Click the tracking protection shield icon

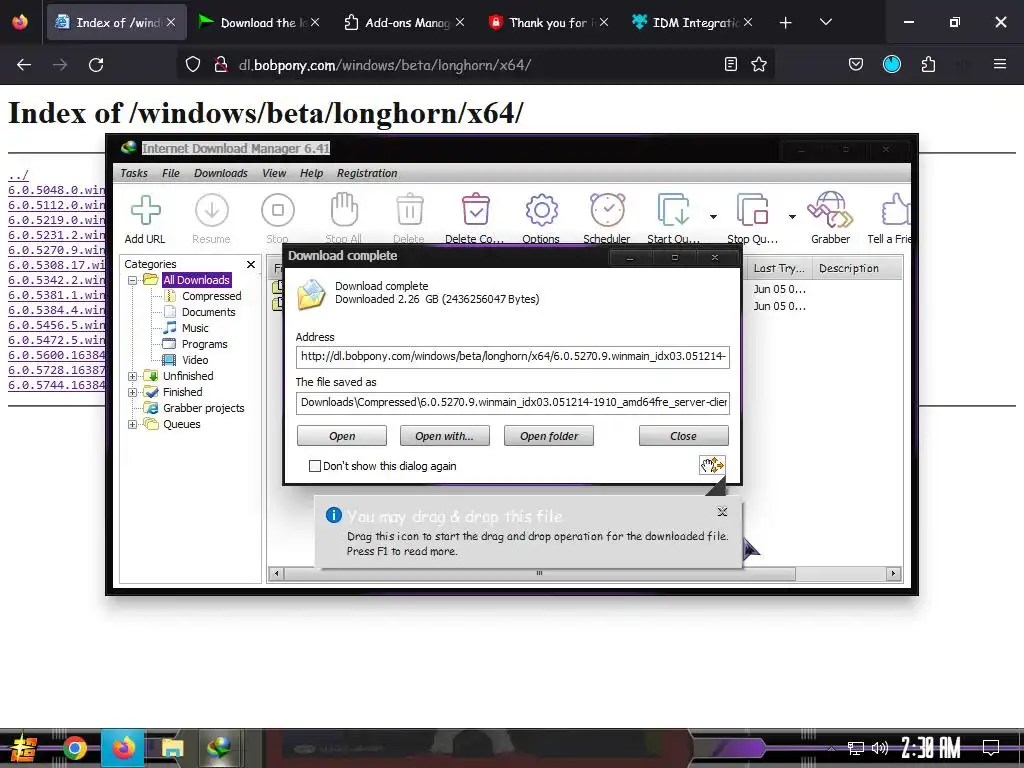[x=193, y=64]
